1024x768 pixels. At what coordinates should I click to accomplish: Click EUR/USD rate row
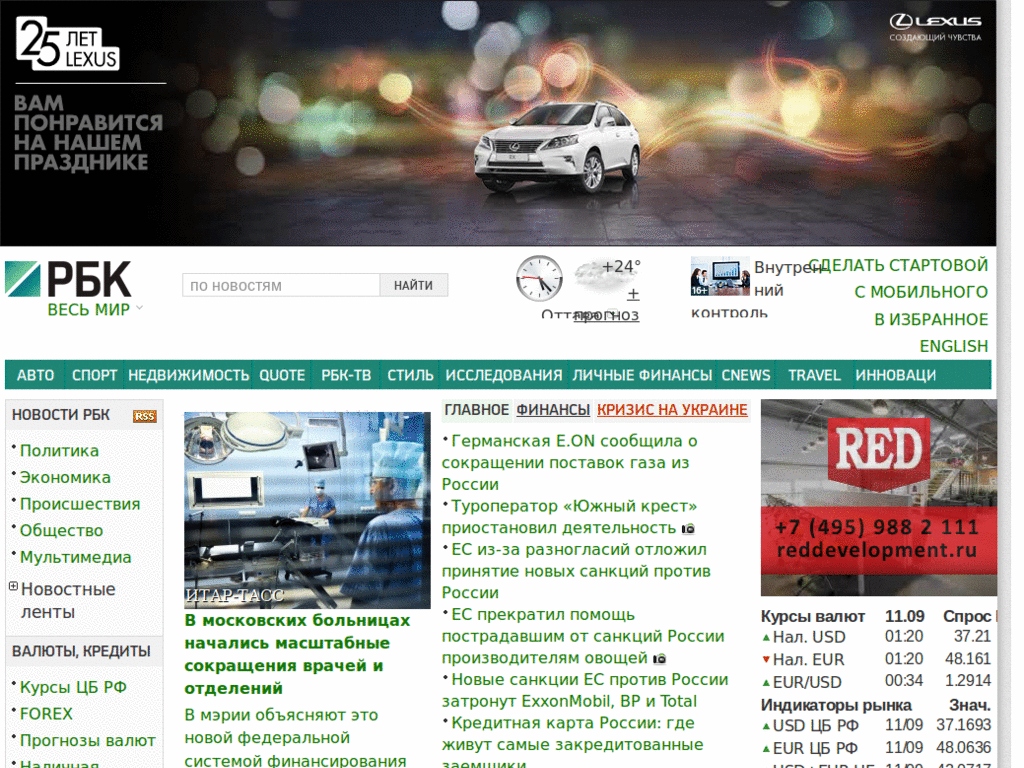click(876, 681)
